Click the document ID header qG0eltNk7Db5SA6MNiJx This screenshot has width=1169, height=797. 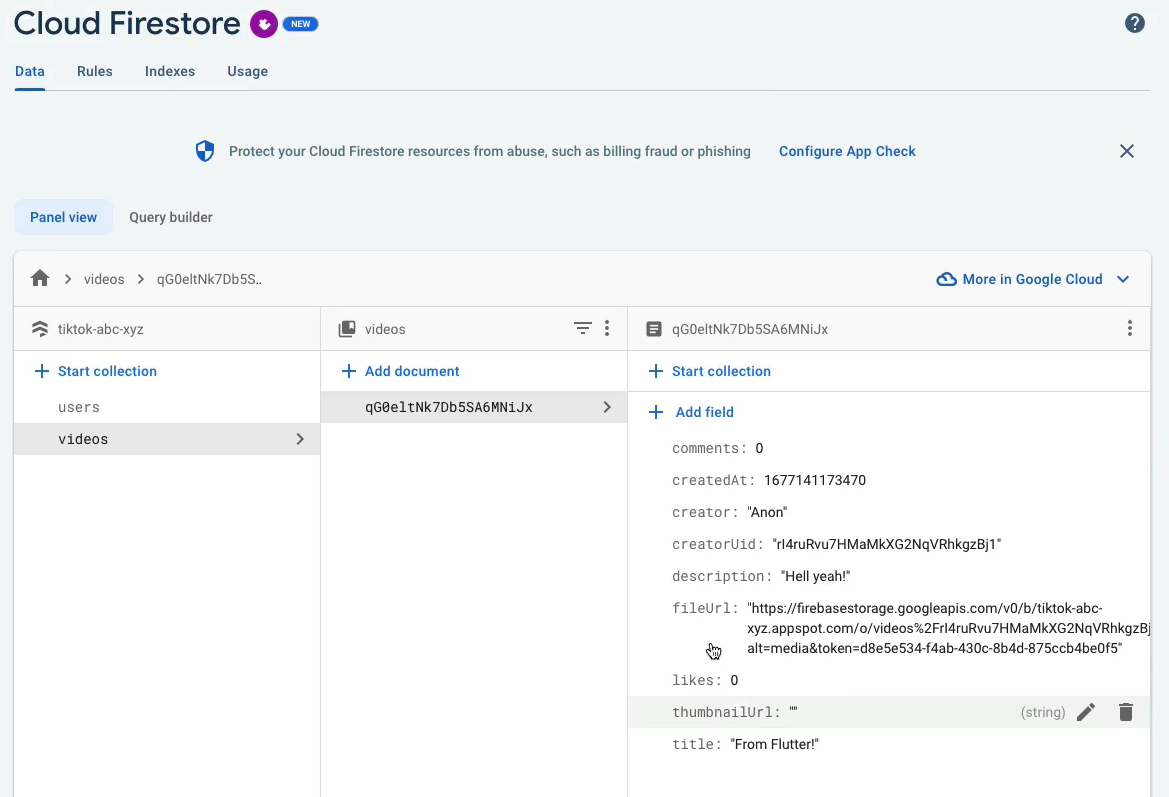point(750,329)
